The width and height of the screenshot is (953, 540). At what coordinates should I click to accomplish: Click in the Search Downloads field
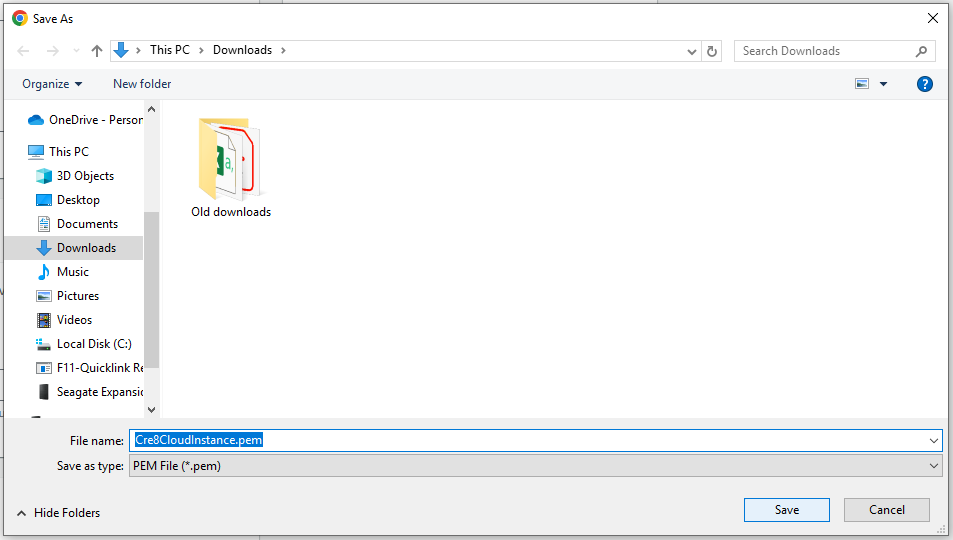[825, 51]
